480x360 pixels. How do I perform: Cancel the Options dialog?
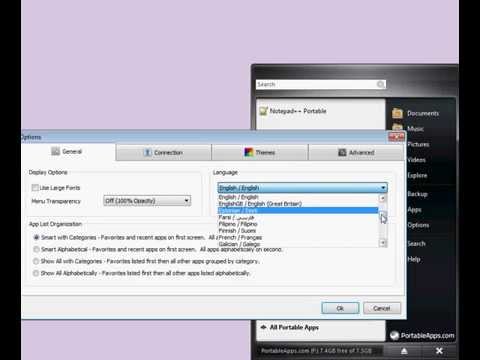[382, 308]
